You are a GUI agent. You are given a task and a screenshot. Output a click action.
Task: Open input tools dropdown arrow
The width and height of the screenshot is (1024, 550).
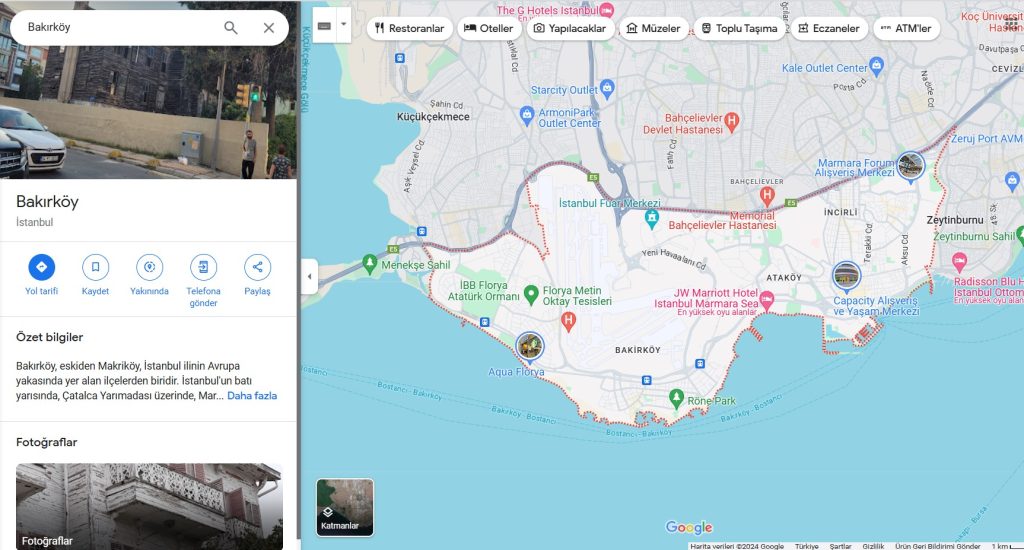(x=344, y=25)
